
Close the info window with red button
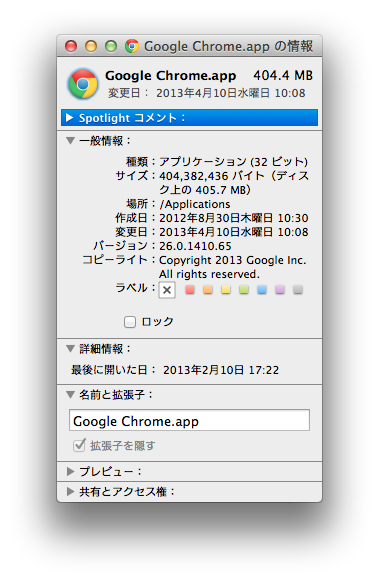tap(71, 46)
